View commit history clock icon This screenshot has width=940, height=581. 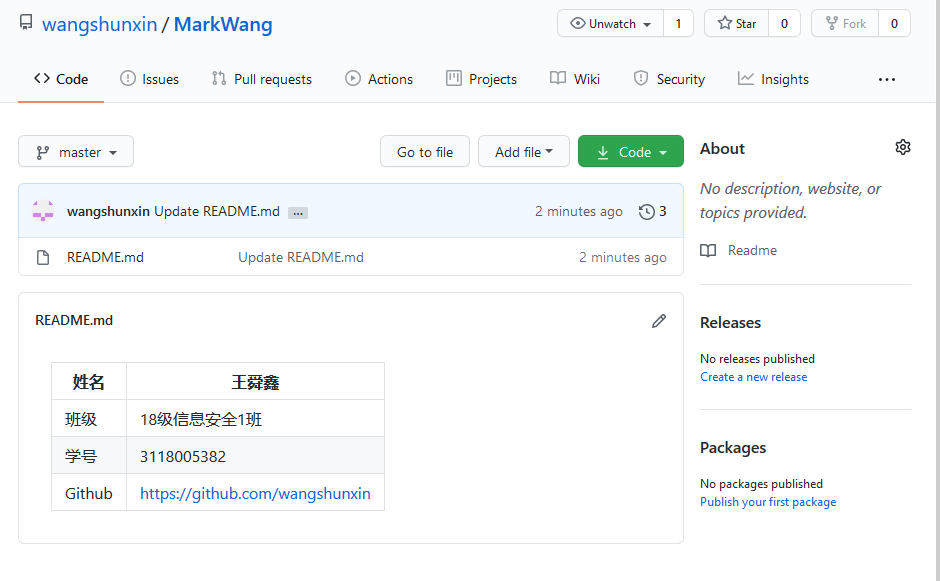point(646,212)
